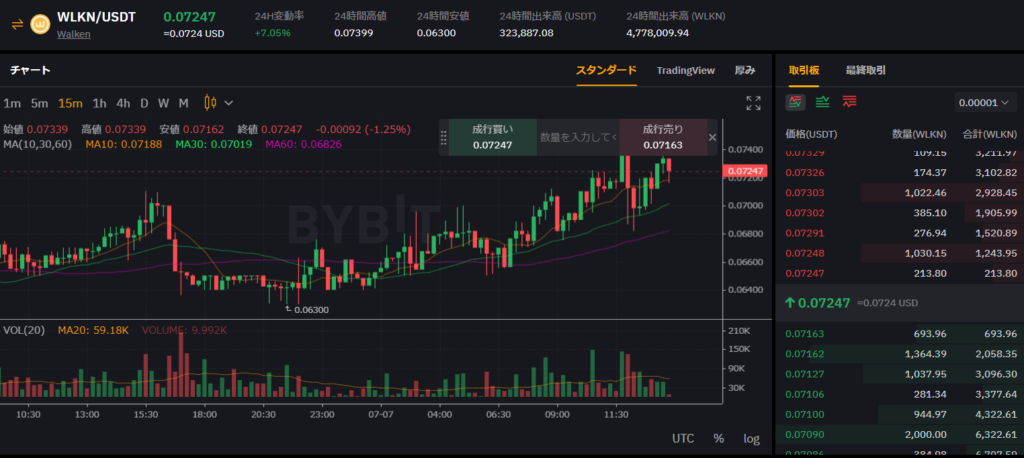Click the candlestick chart type icon
The image size is (1024, 458).
210,103
